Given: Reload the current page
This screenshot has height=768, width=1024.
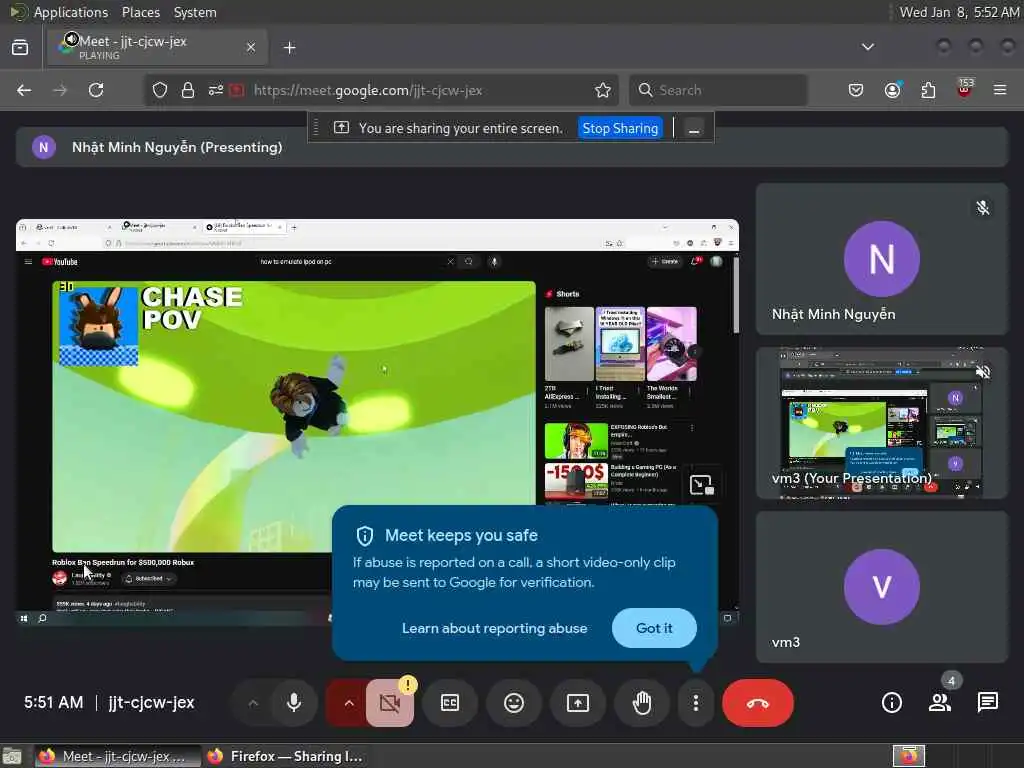Looking at the screenshot, I should point(96,90).
